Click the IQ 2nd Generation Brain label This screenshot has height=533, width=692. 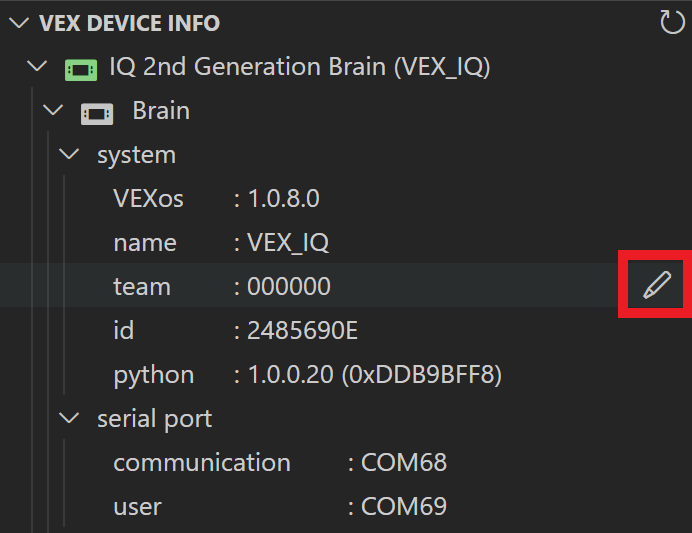click(299, 68)
